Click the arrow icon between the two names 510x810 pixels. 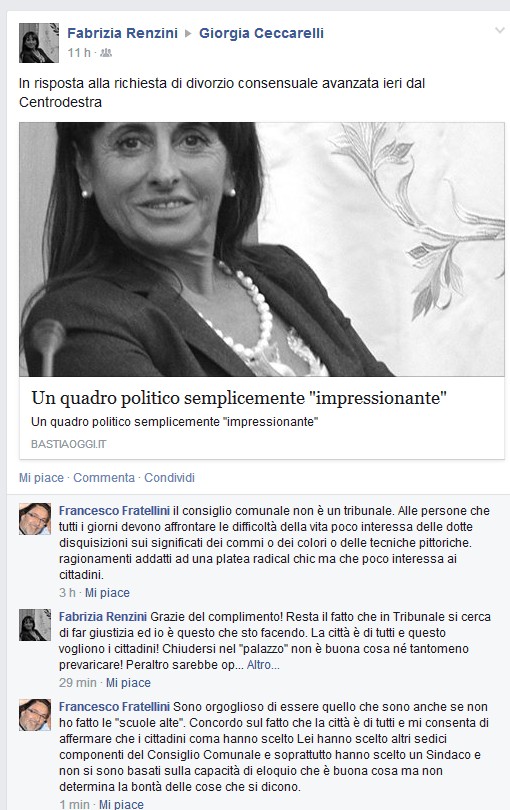tap(188, 34)
